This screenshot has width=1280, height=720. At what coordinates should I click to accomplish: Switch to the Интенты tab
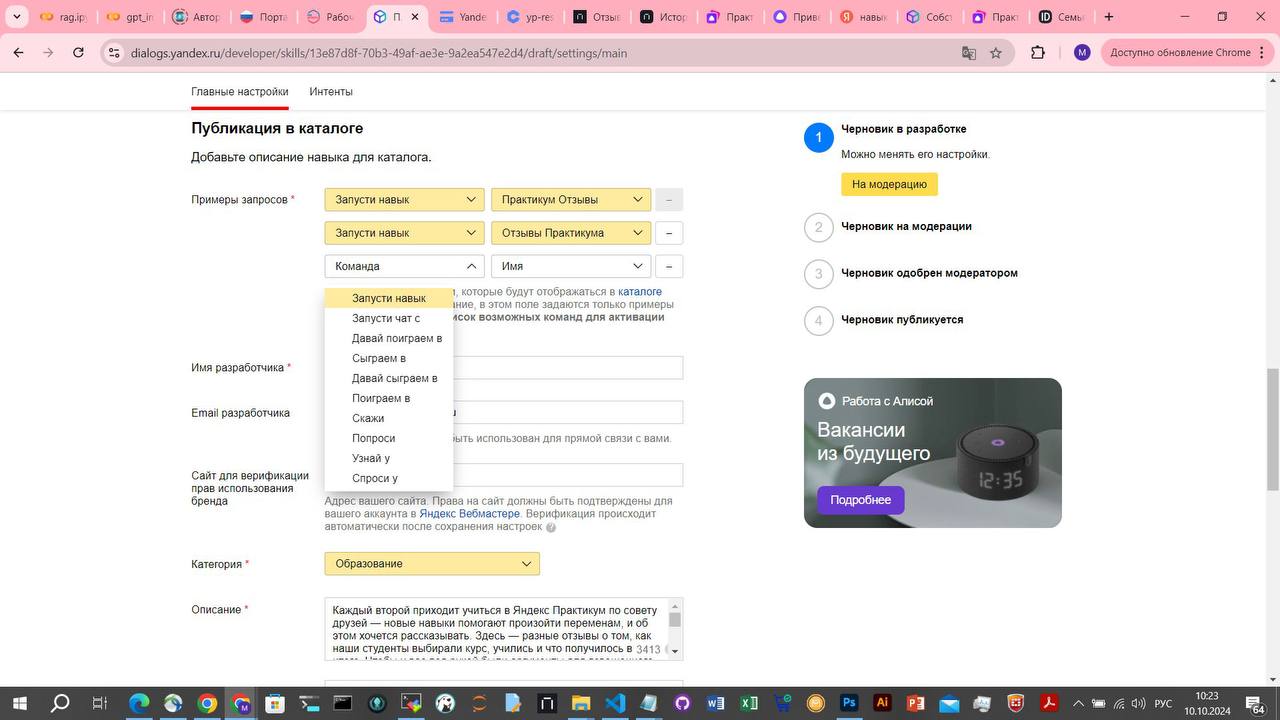pyautogui.click(x=331, y=92)
